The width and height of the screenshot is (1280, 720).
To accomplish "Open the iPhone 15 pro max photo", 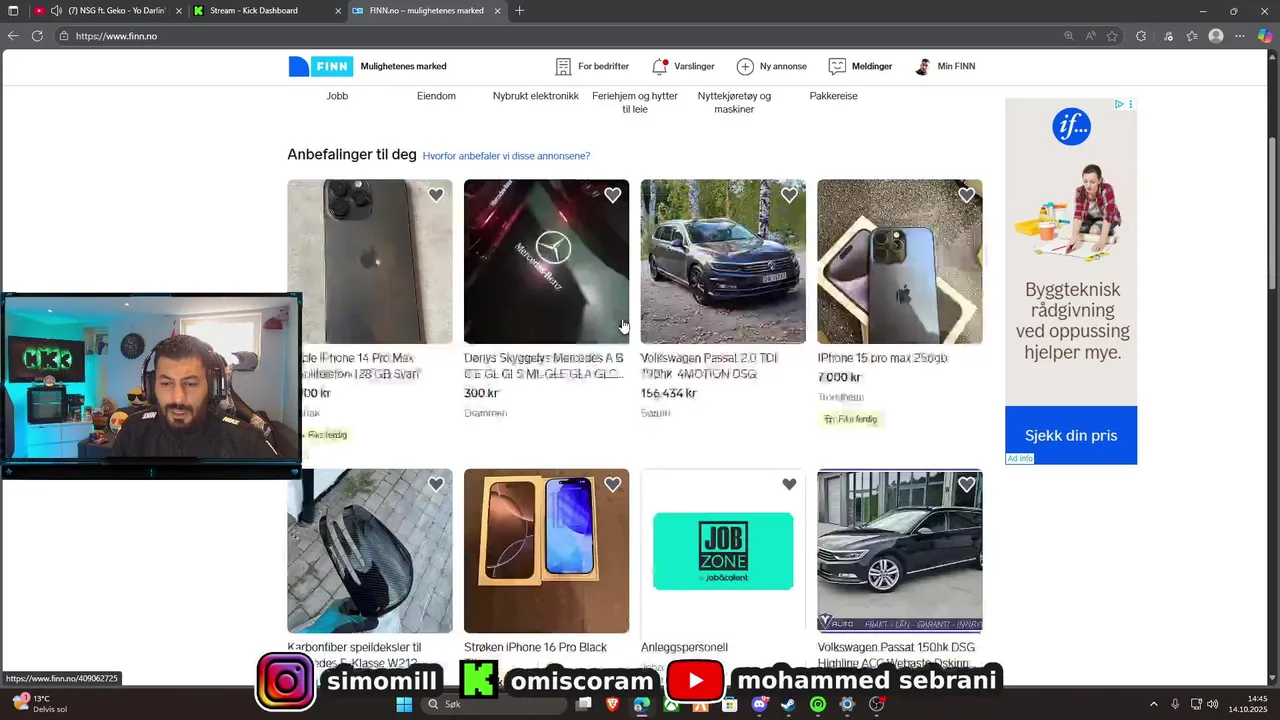I will (900, 262).
